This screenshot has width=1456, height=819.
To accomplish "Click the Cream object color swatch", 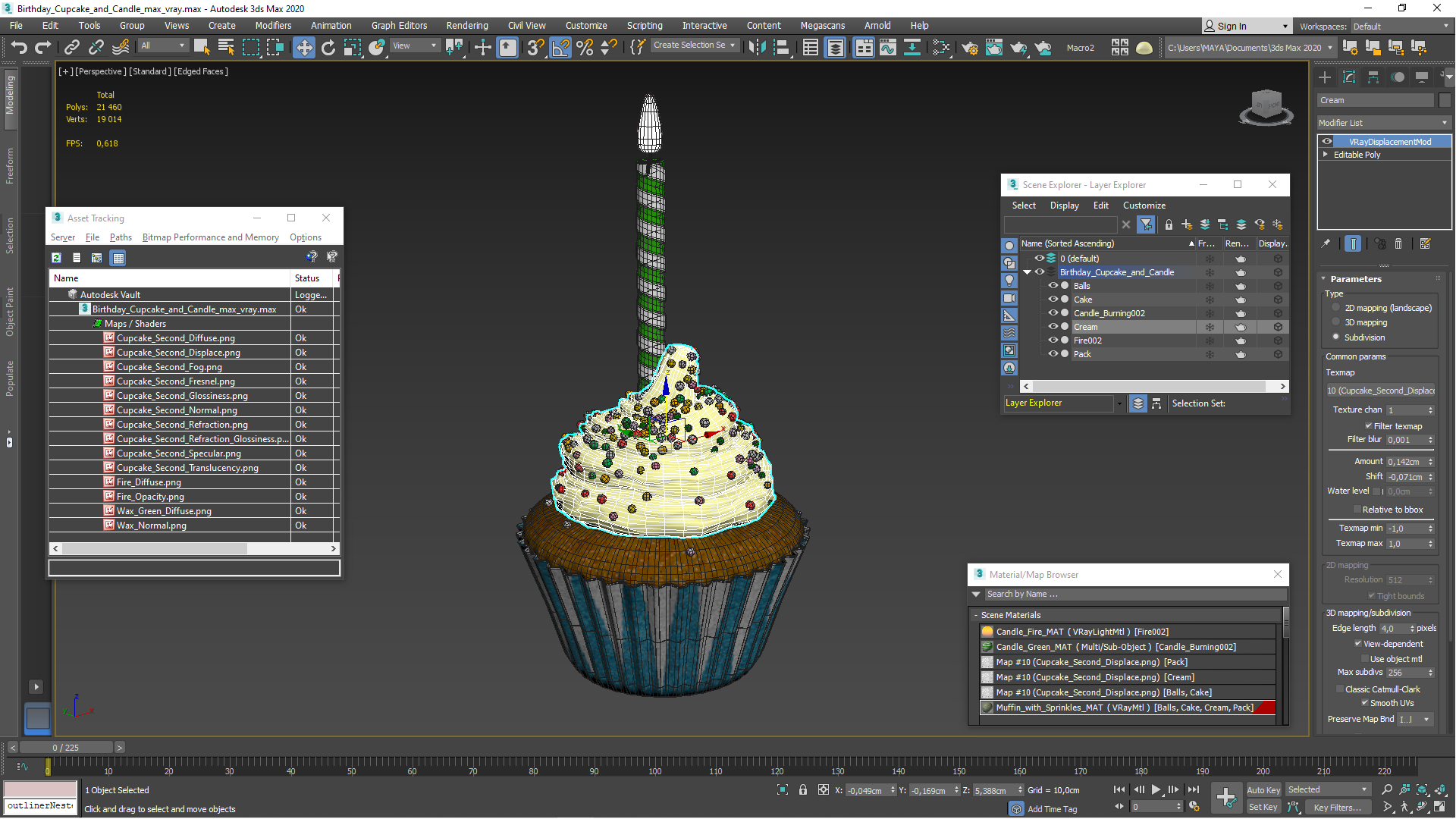I will [1445, 100].
